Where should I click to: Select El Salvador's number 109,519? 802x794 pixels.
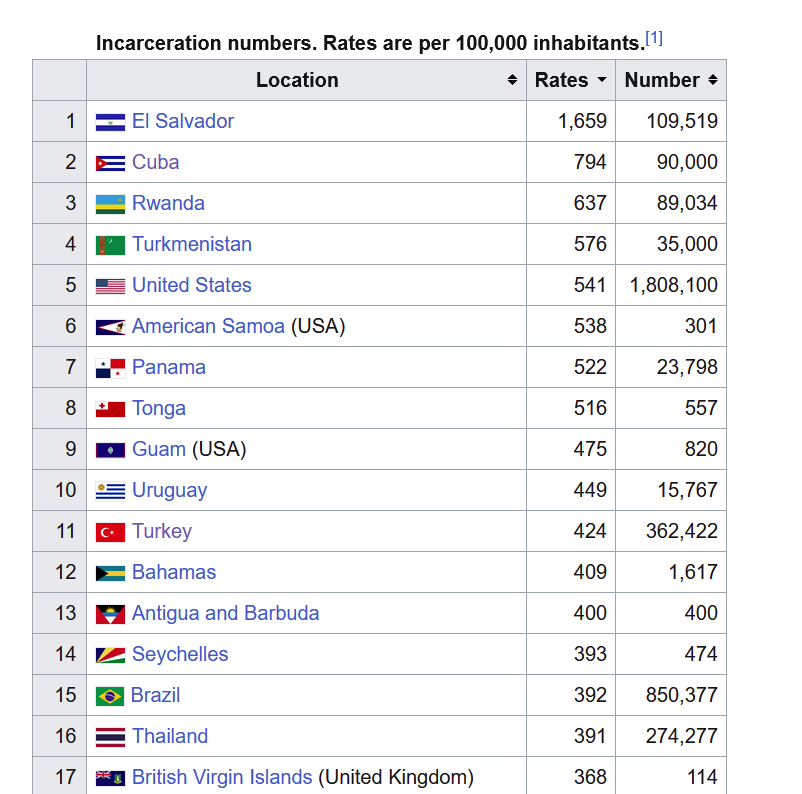tap(682, 121)
